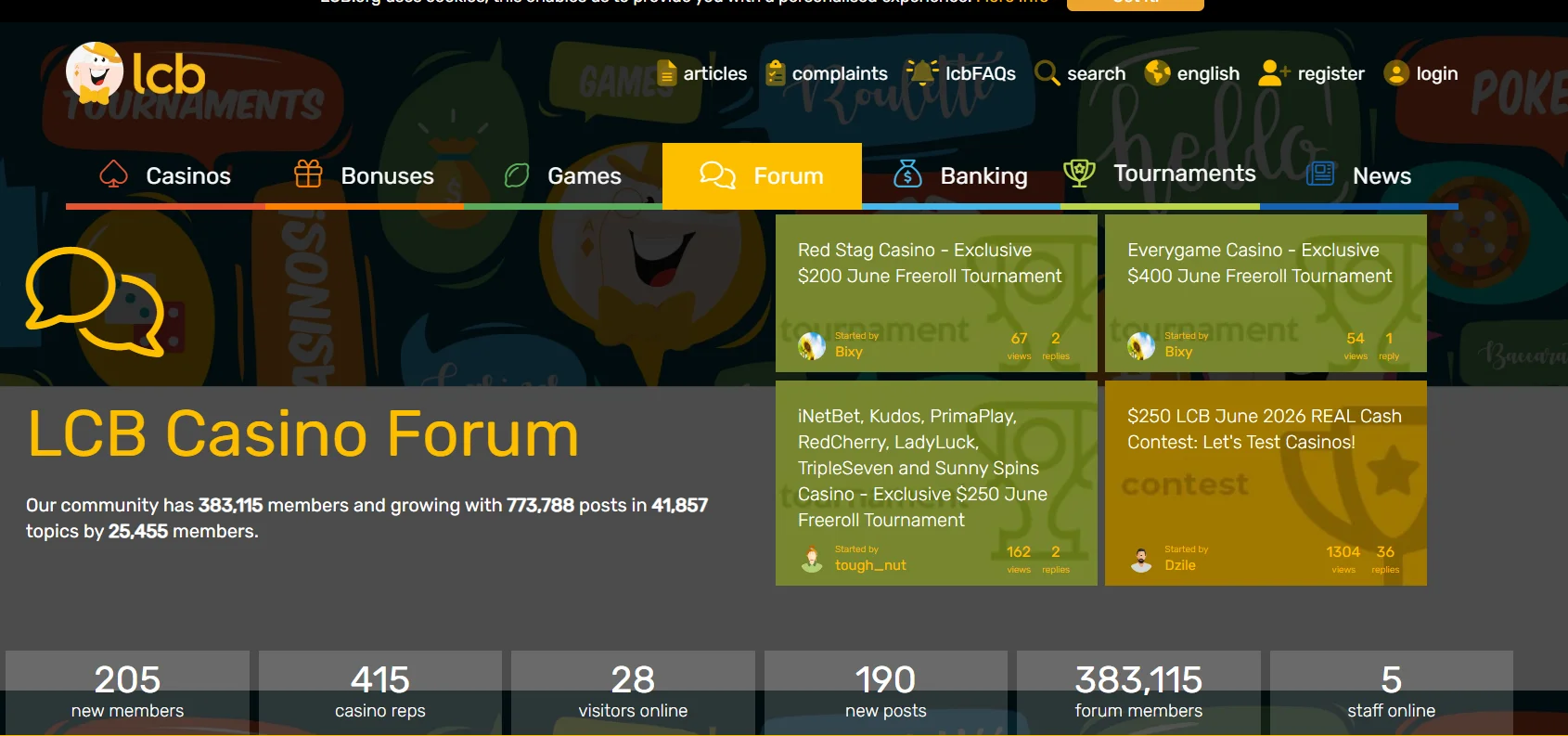This screenshot has width=1568, height=736.
Task: Click the 205 new members tile
Action: 127,691
